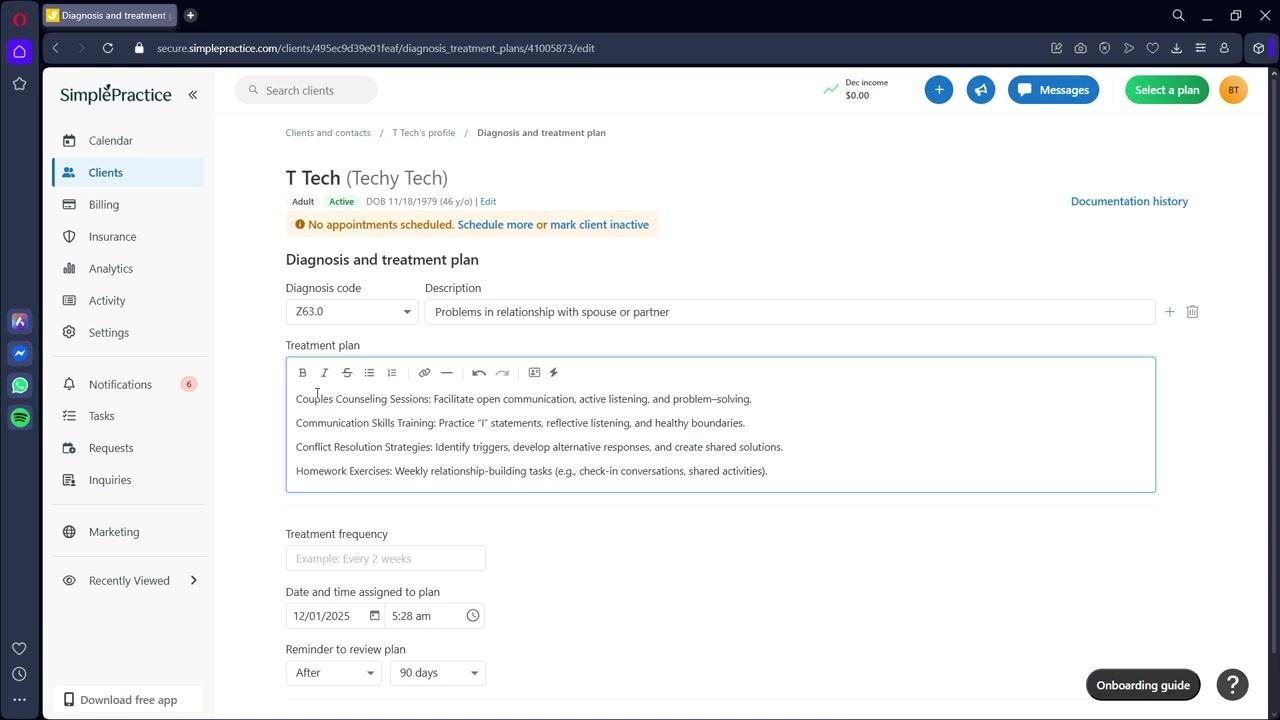Delete the diagnosis row with trash icon
Image resolution: width=1280 pixels, height=720 pixels.
coord(1192,312)
